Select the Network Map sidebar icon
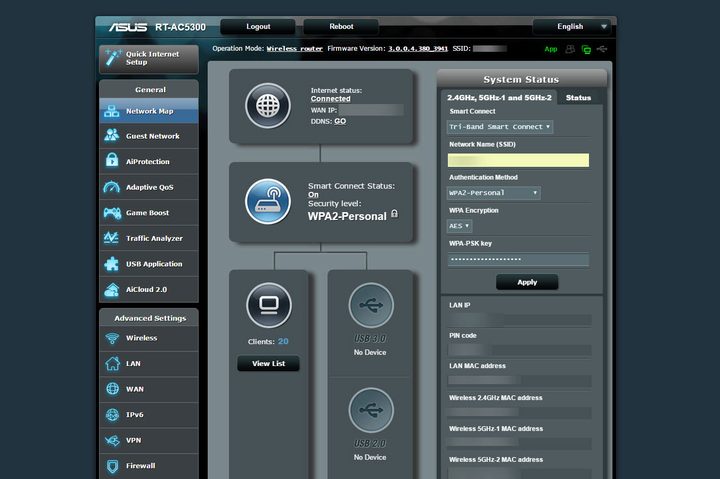The image size is (720, 479). (112, 111)
